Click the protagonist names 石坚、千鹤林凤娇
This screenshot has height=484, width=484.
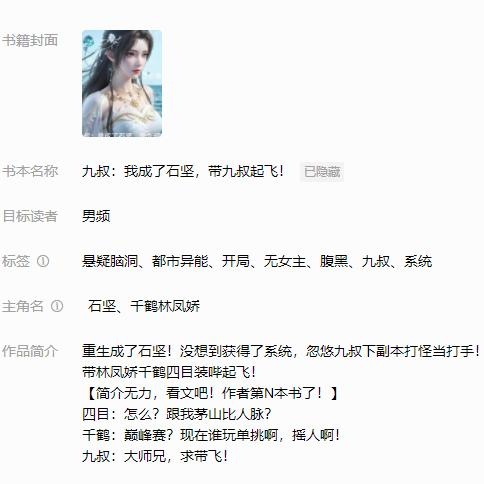tap(144, 306)
